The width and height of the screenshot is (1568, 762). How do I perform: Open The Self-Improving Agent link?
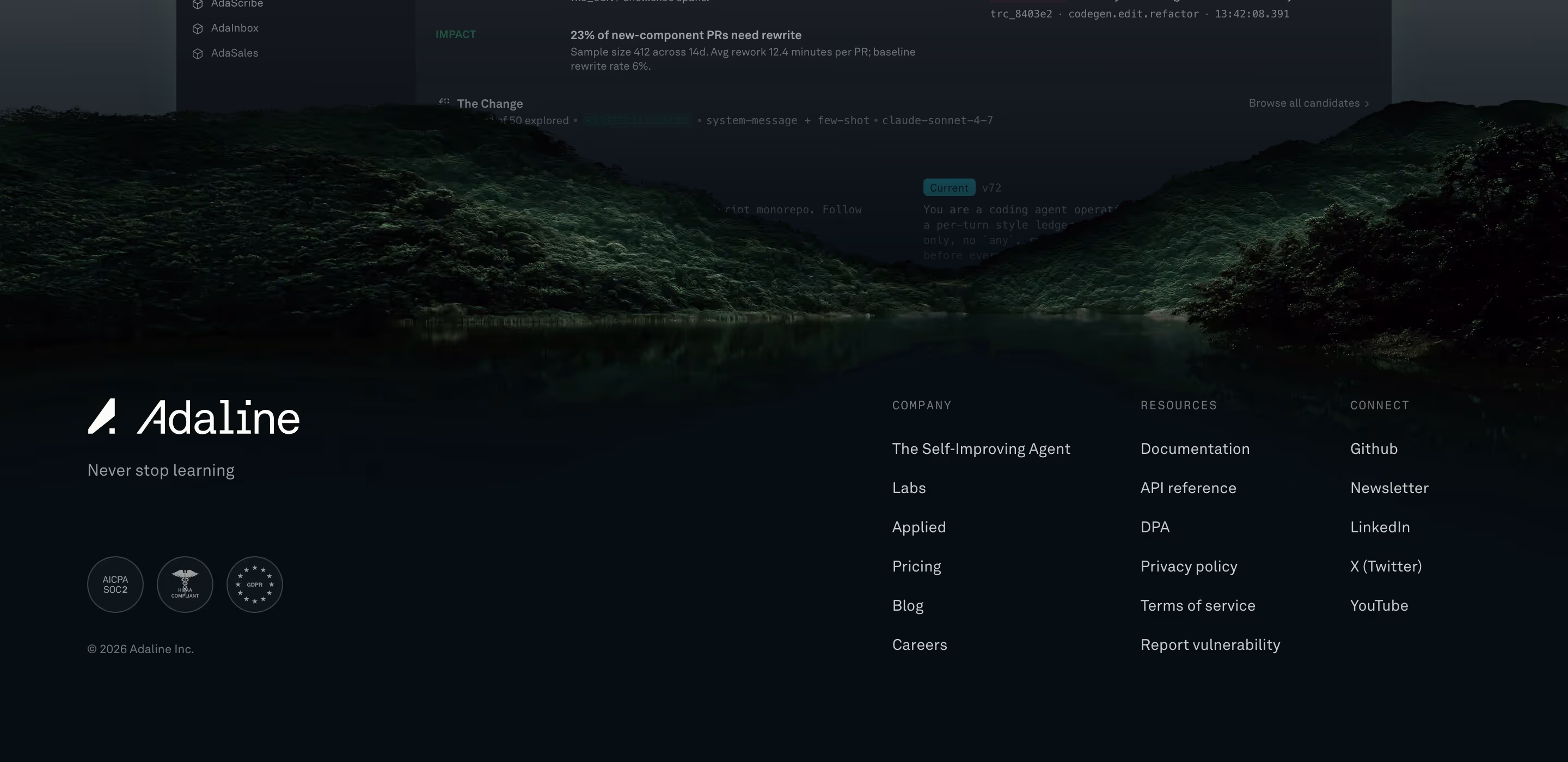click(x=981, y=448)
